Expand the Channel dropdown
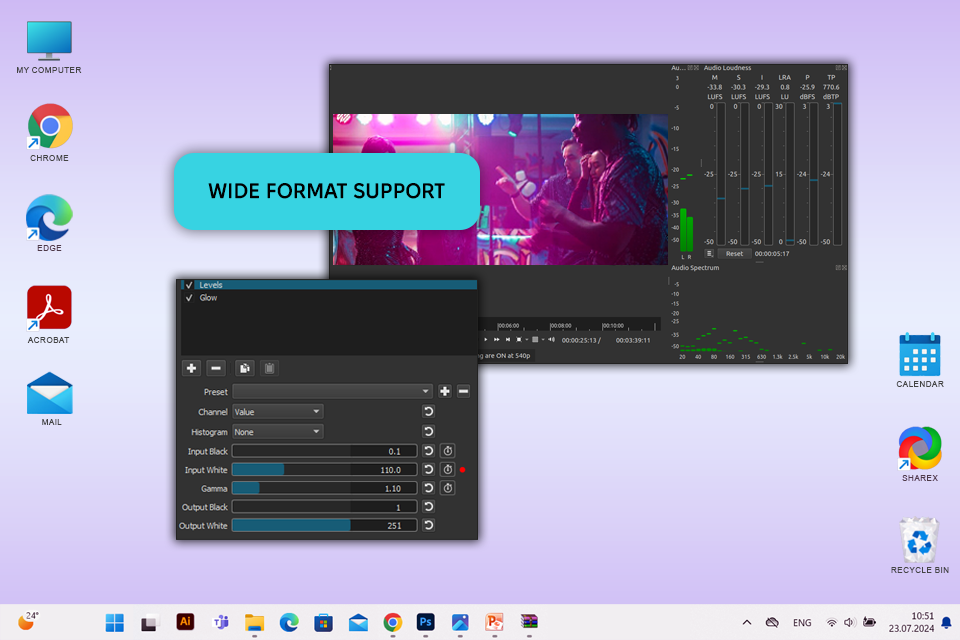Image resolution: width=960 pixels, height=640 pixels. tap(278, 411)
